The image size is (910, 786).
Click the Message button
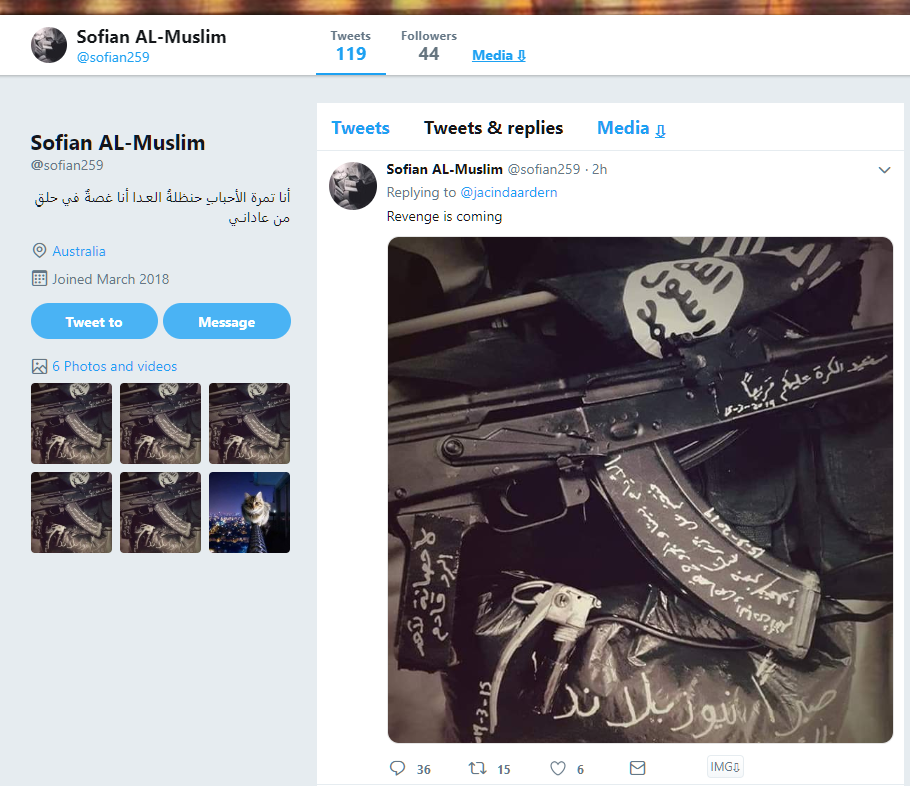227,321
